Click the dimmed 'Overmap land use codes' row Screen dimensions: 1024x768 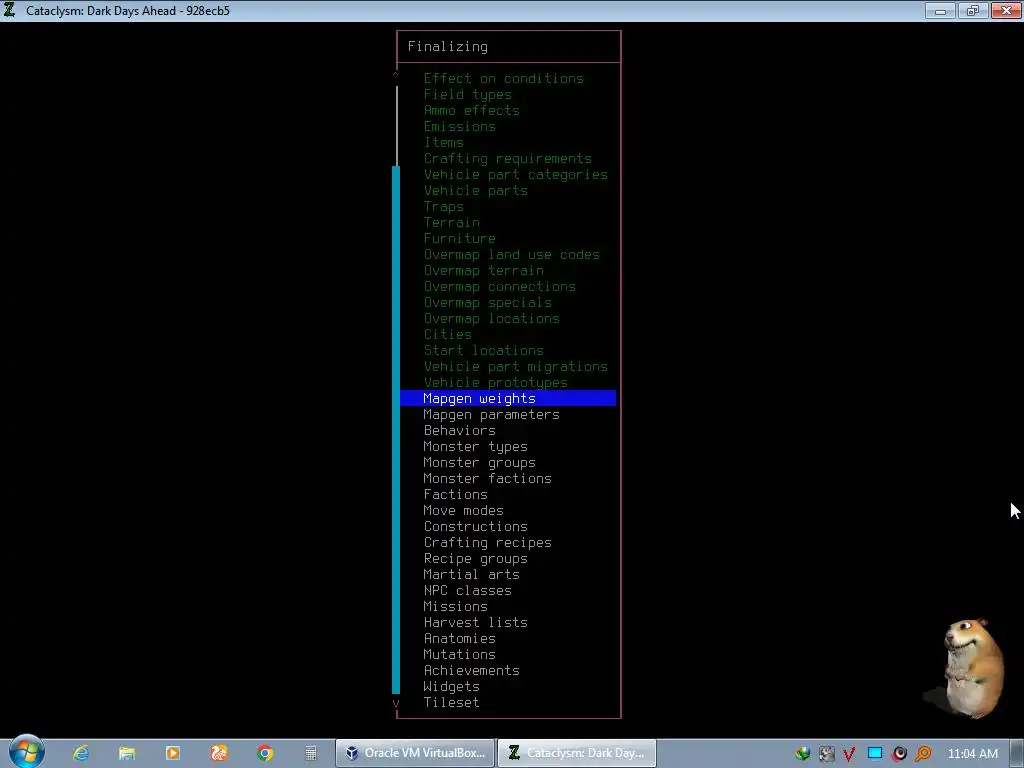click(x=511, y=255)
